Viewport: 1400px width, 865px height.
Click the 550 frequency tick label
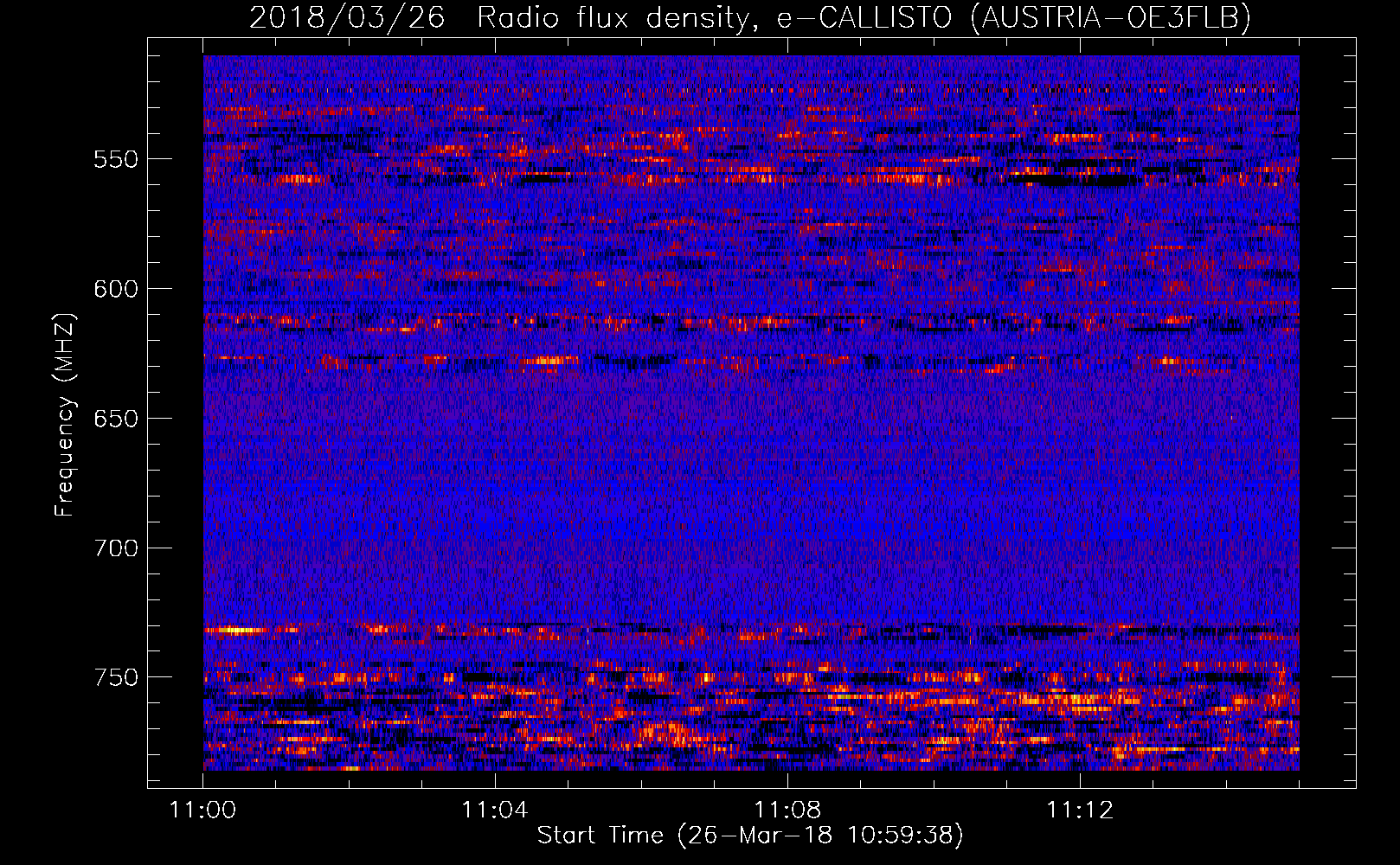[116, 159]
